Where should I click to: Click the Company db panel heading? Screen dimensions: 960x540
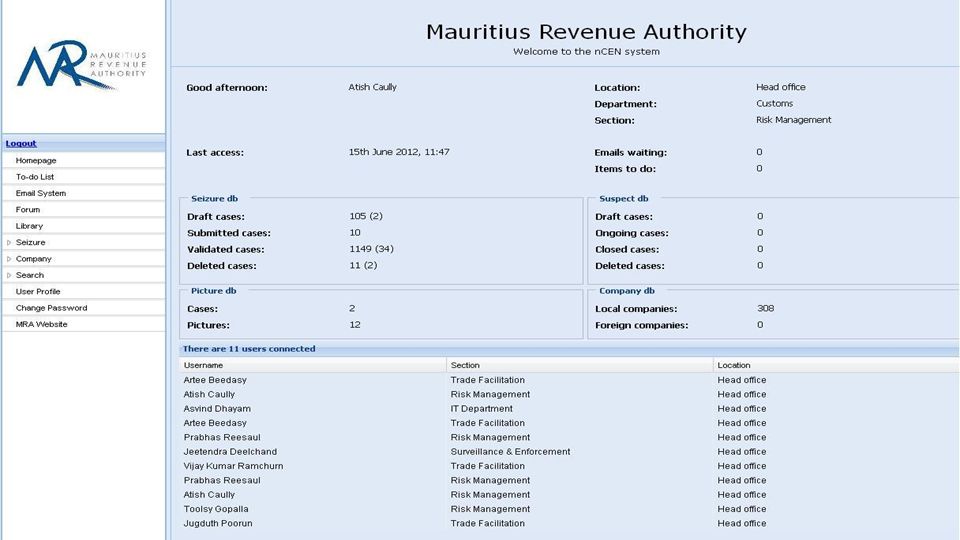(x=626, y=291)
